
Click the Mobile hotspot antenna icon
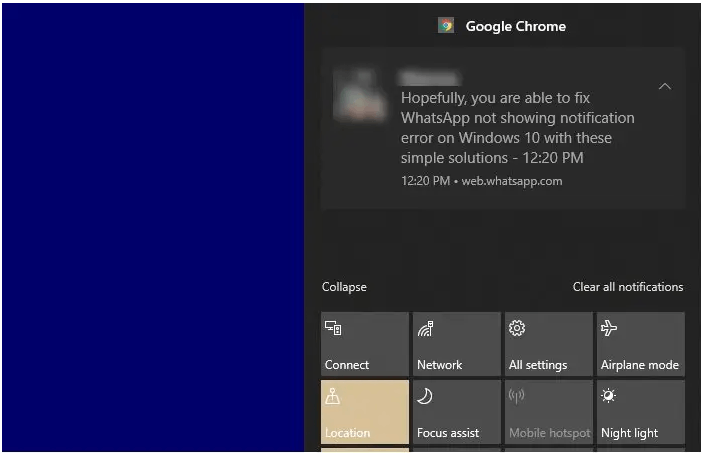[x=517, y=396]
